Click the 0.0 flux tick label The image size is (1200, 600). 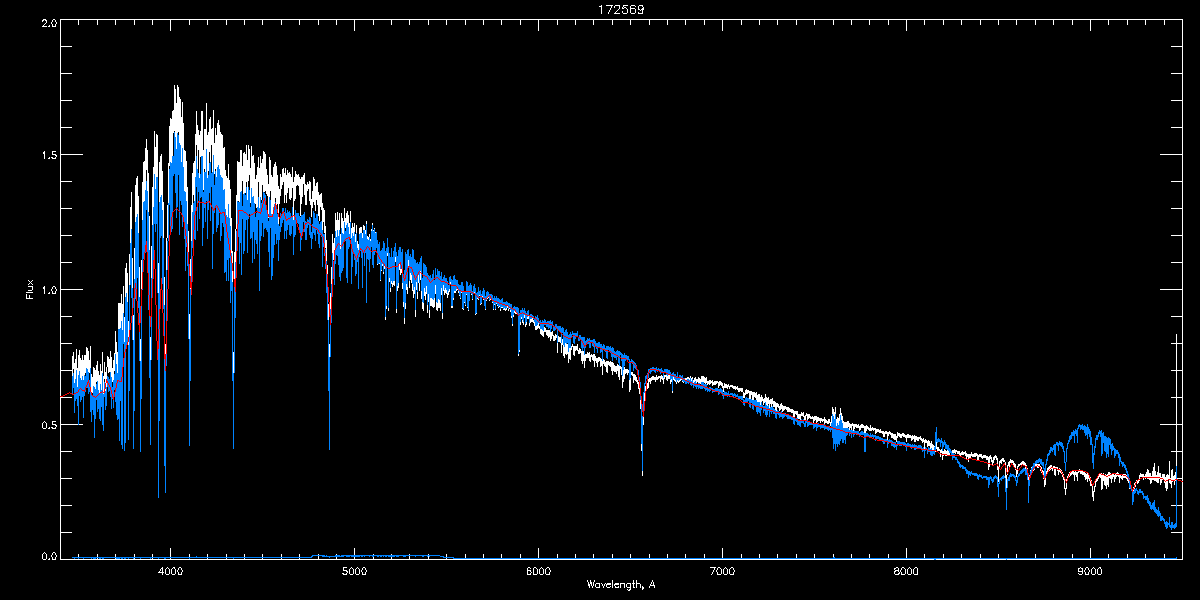pos(47,556)
